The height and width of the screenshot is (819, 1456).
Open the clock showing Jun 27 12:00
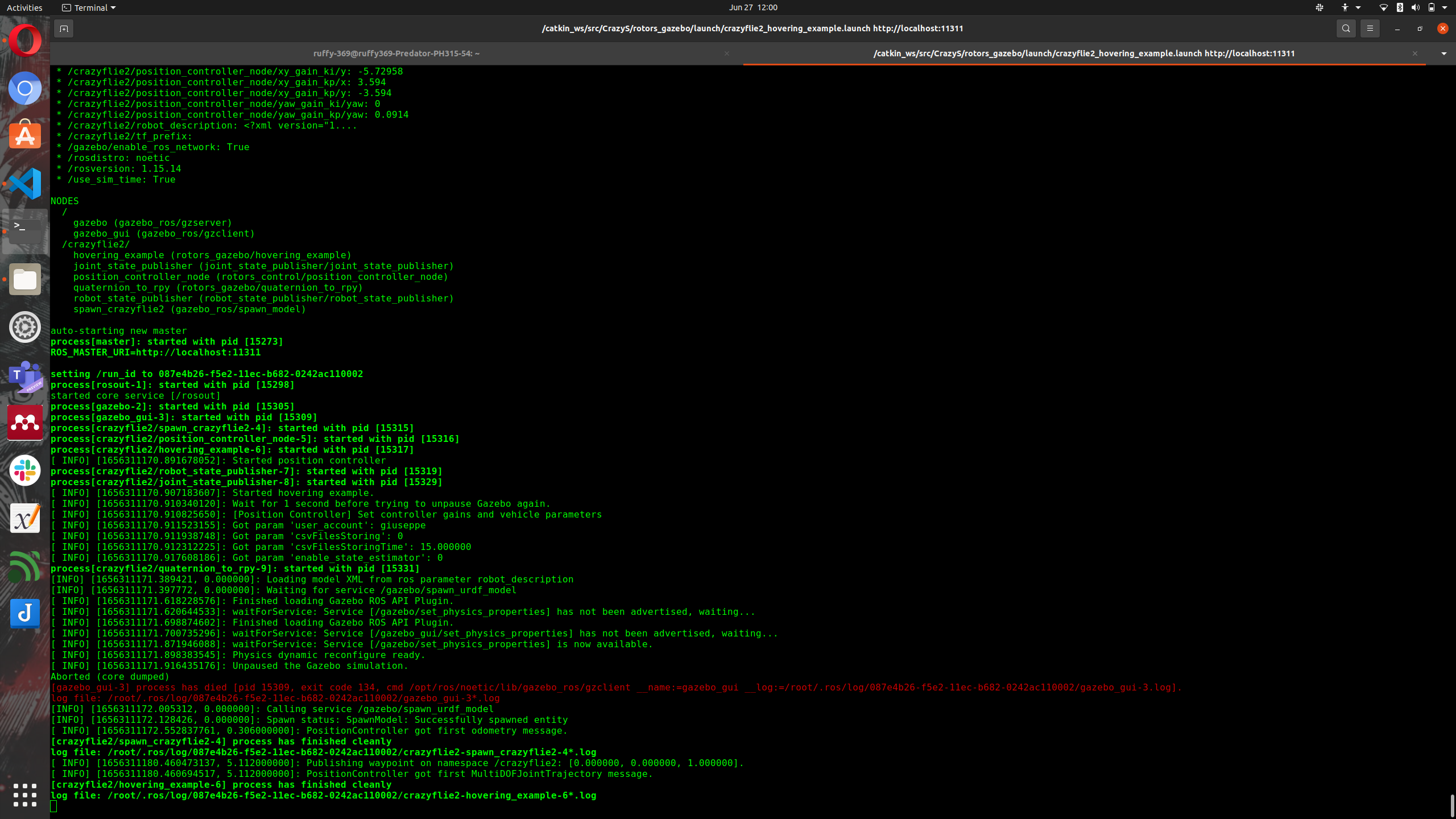point(753,7)
